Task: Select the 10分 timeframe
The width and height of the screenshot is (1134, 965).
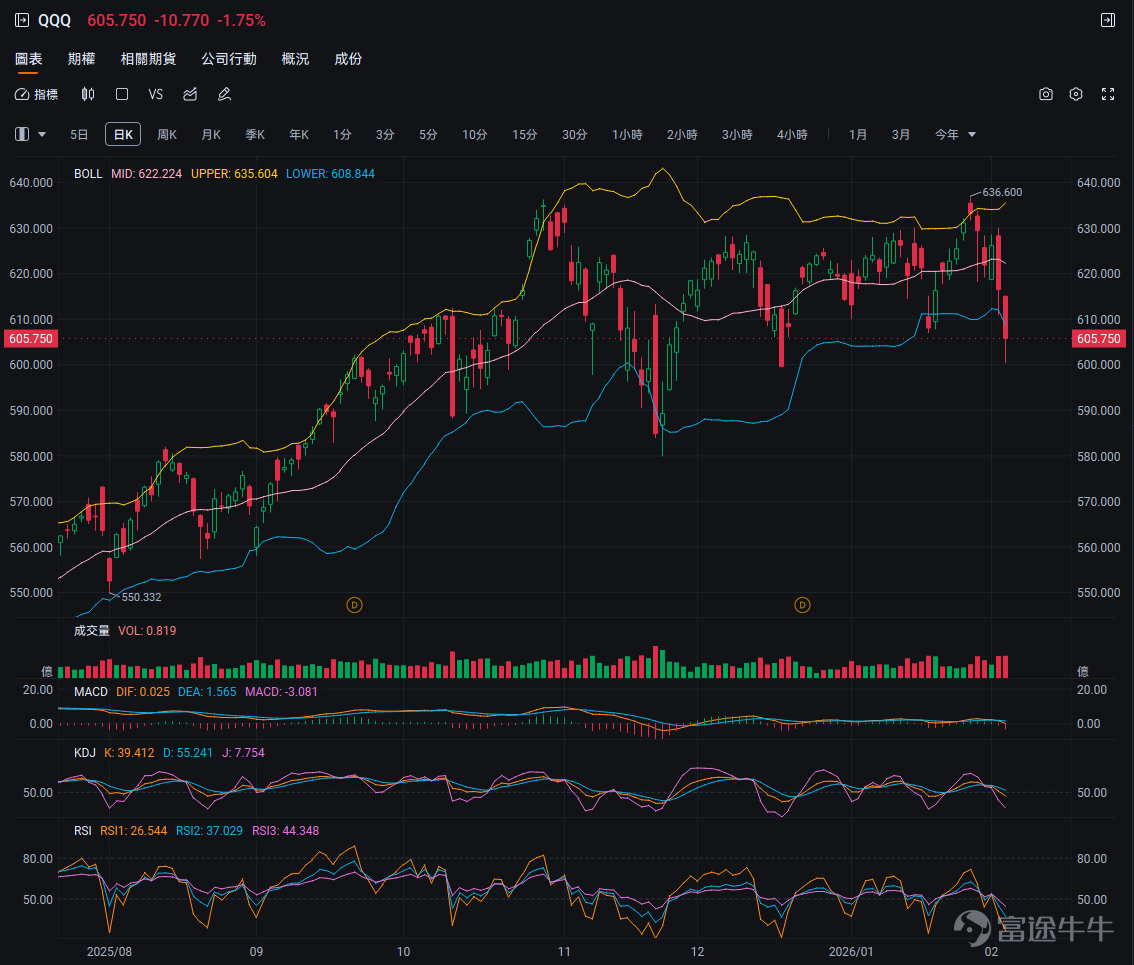Action: 475,135
